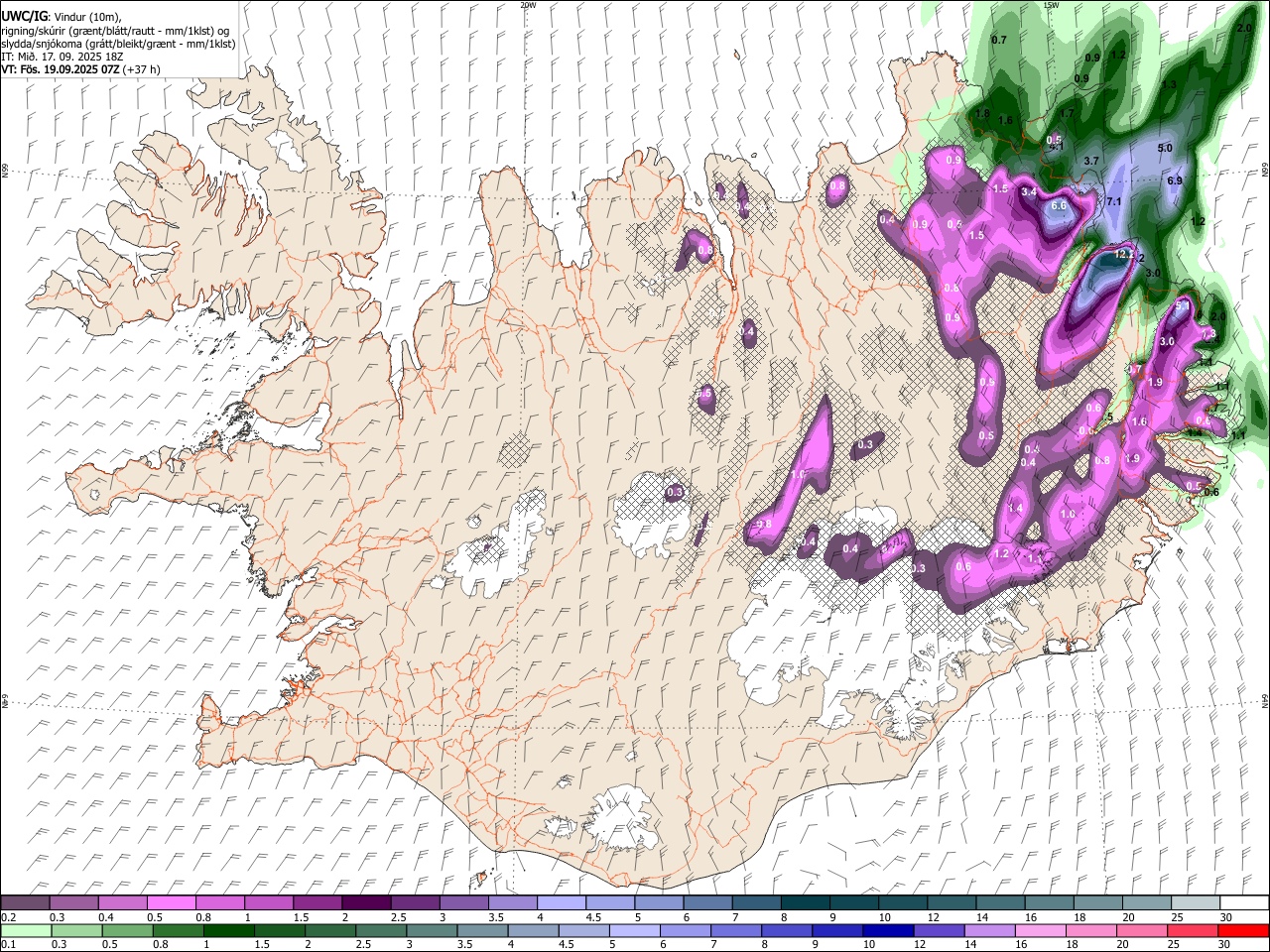1270x952 pixels.
Task: Click the deep blue rain swatch between 10 and 12
Action: point(888,930)
